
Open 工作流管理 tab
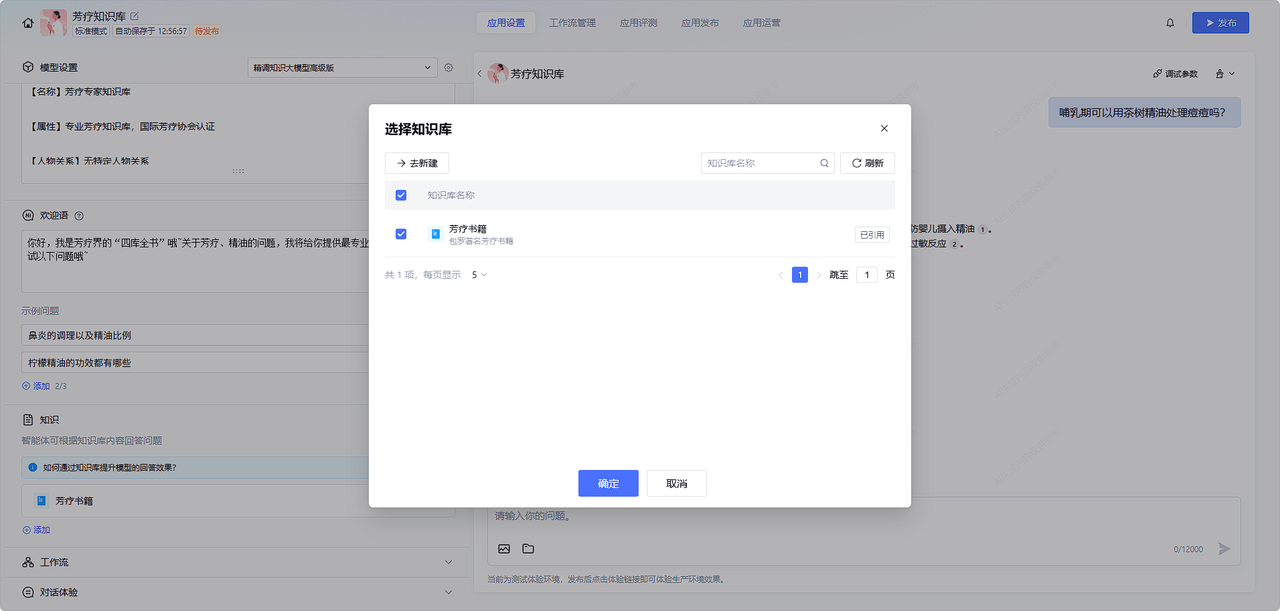click(x=572, y=23)
